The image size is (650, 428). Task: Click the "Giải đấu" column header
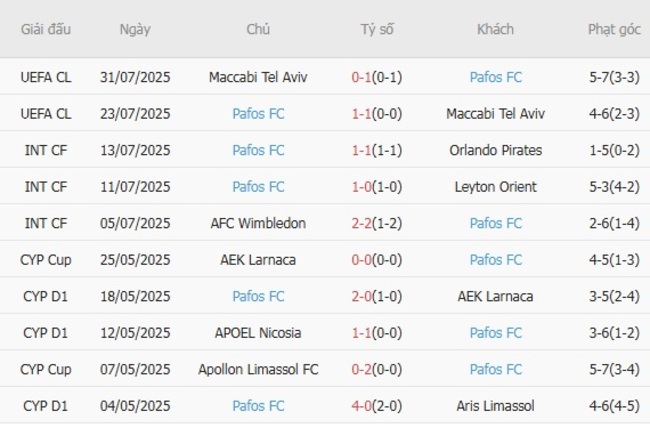coord(46,29)
